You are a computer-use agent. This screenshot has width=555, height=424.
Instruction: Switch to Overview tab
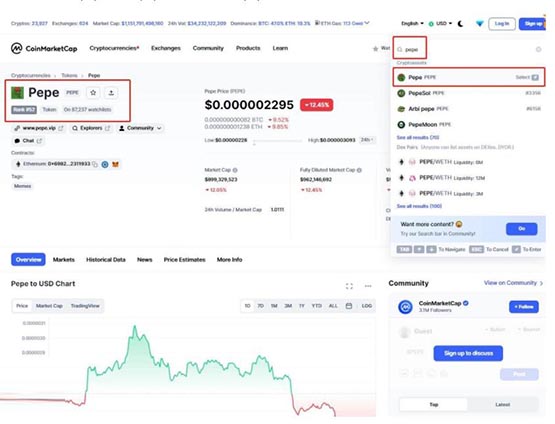click(x=28, y=259)
